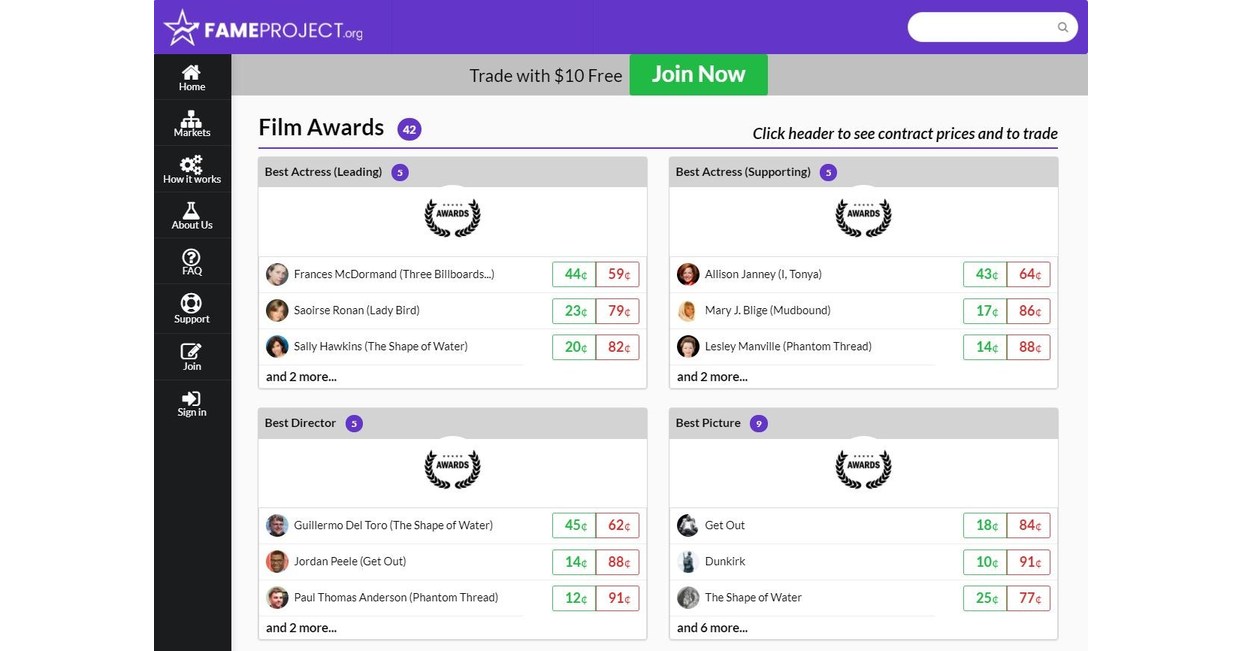Click Lesley Manville's avatar

tap(688, 346)
